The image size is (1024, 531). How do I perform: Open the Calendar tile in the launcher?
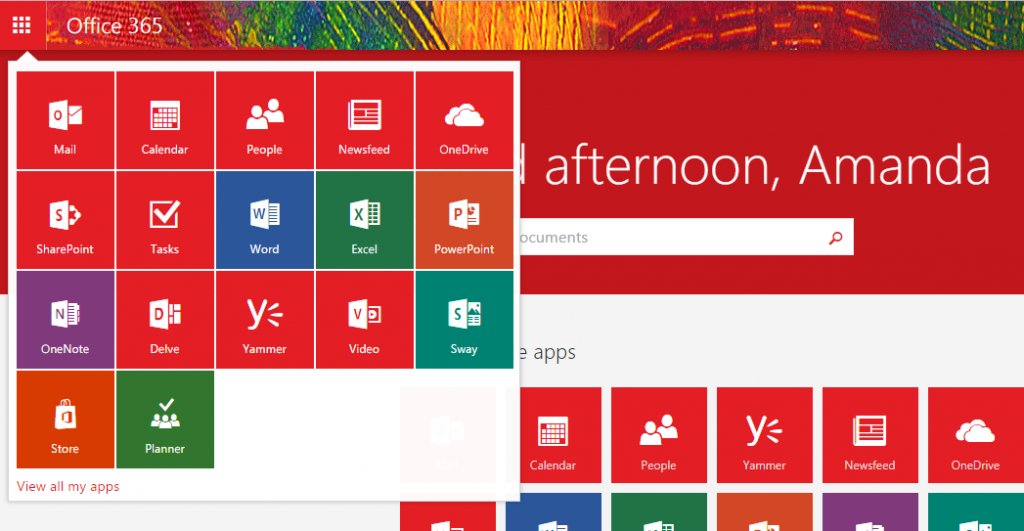165,120
